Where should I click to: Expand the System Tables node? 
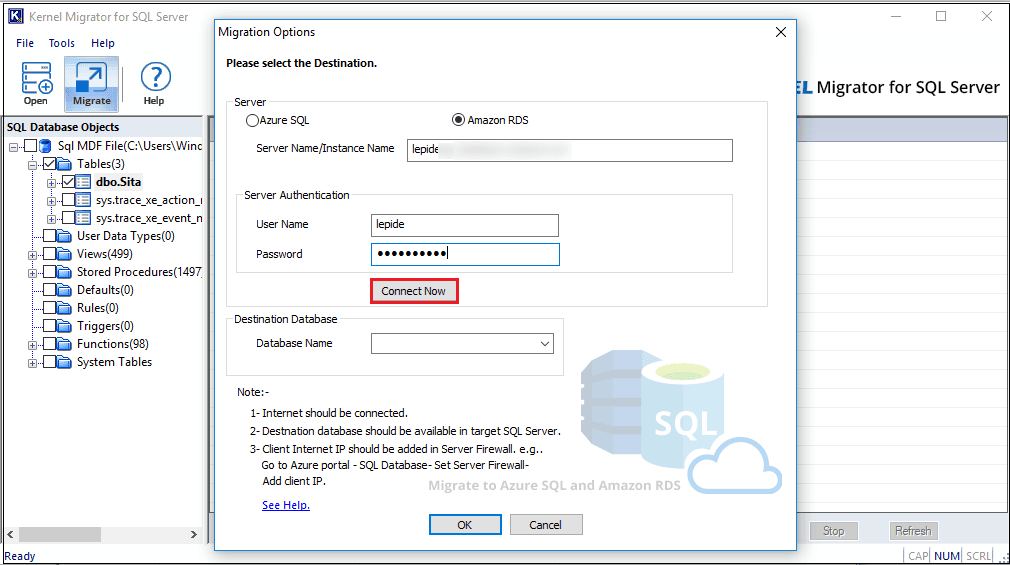click(x=32, y=364)
